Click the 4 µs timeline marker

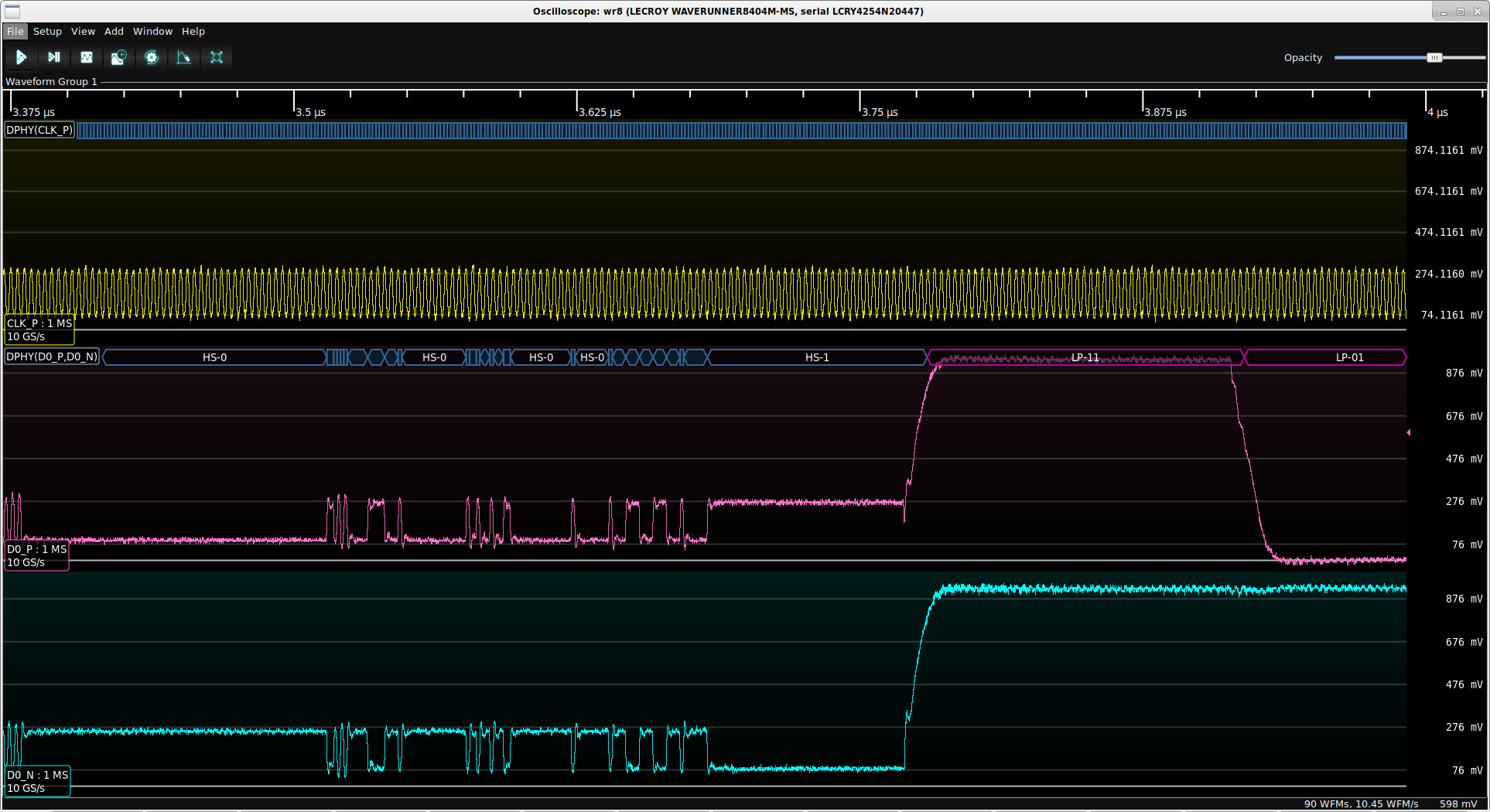pos(1437,112)
